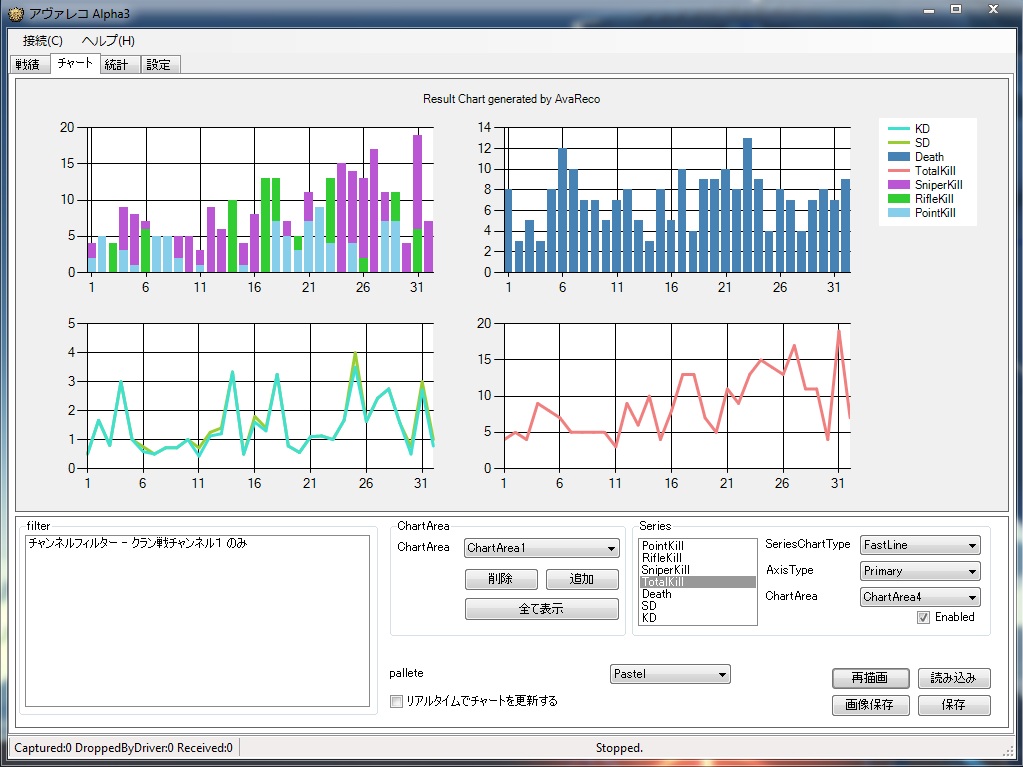Maximize the アヴァレコ window
The image size is (1023, 767).
point(956,10)
